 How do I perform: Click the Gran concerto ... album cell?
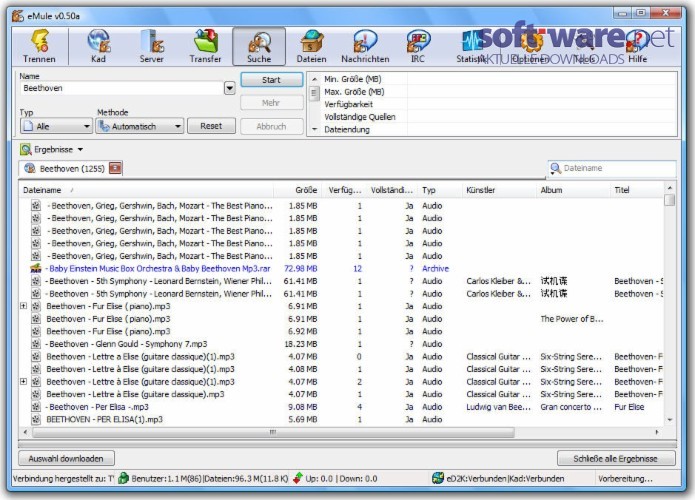point(571,407)
